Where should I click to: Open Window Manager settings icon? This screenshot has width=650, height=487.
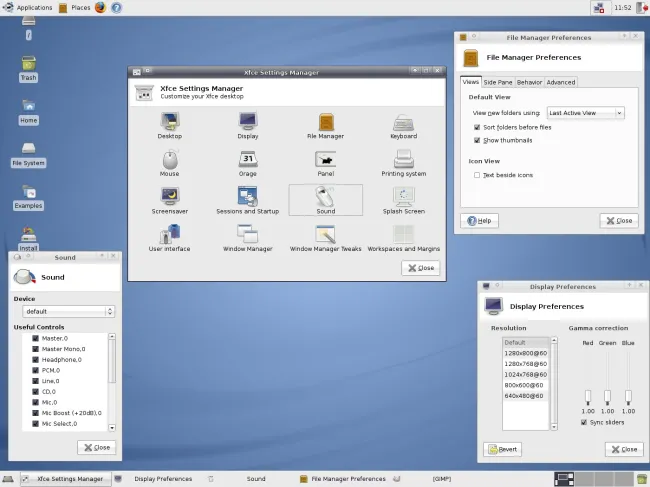point(248,238)
